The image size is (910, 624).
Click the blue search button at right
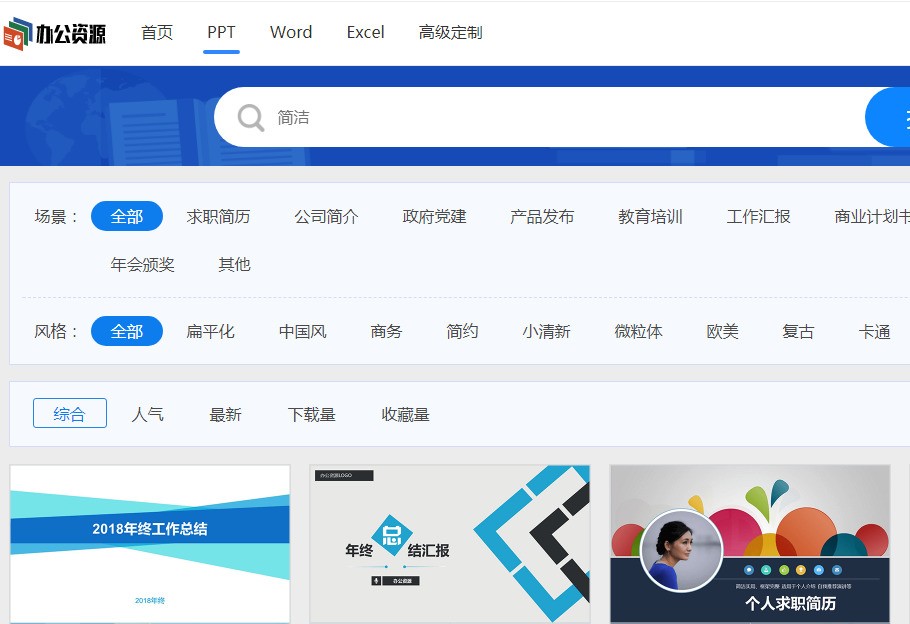(889, 117)
